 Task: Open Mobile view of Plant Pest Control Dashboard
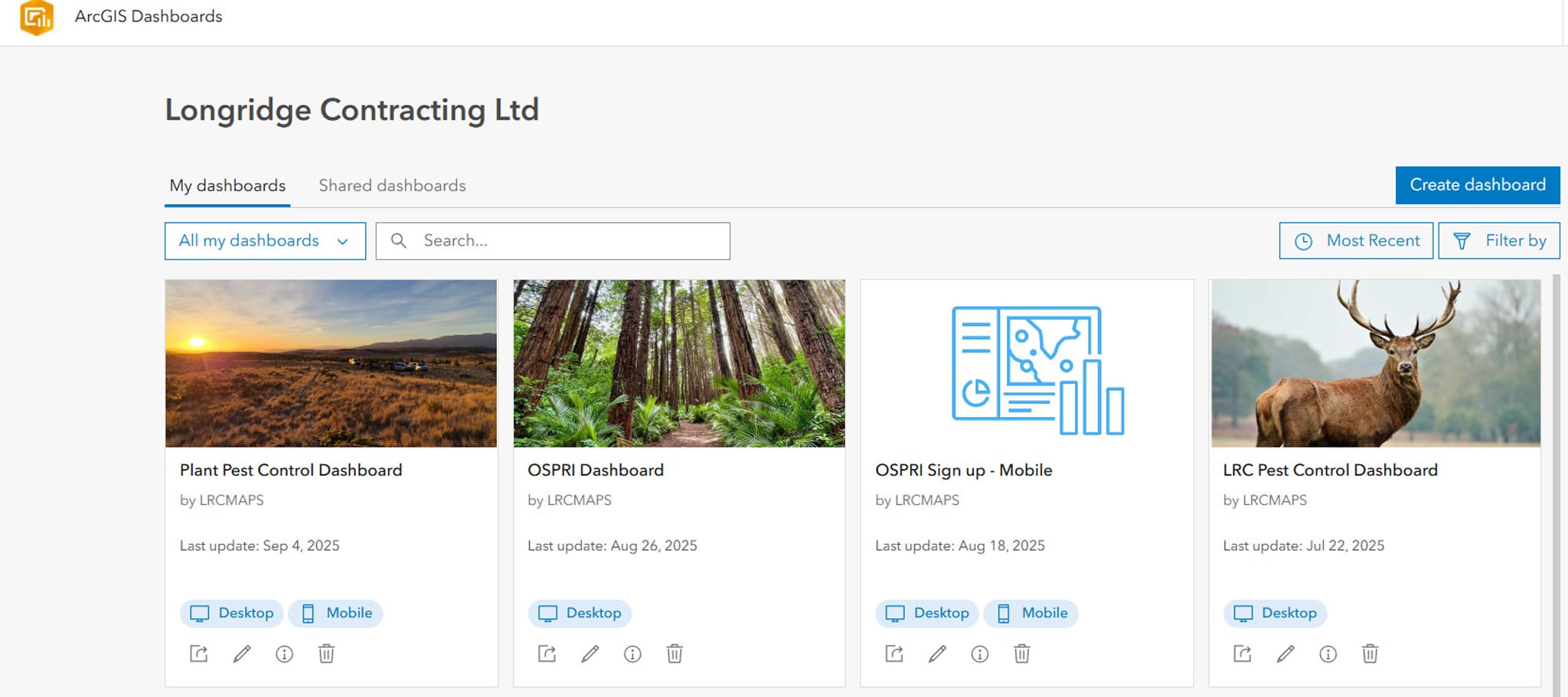coord(335,613)
